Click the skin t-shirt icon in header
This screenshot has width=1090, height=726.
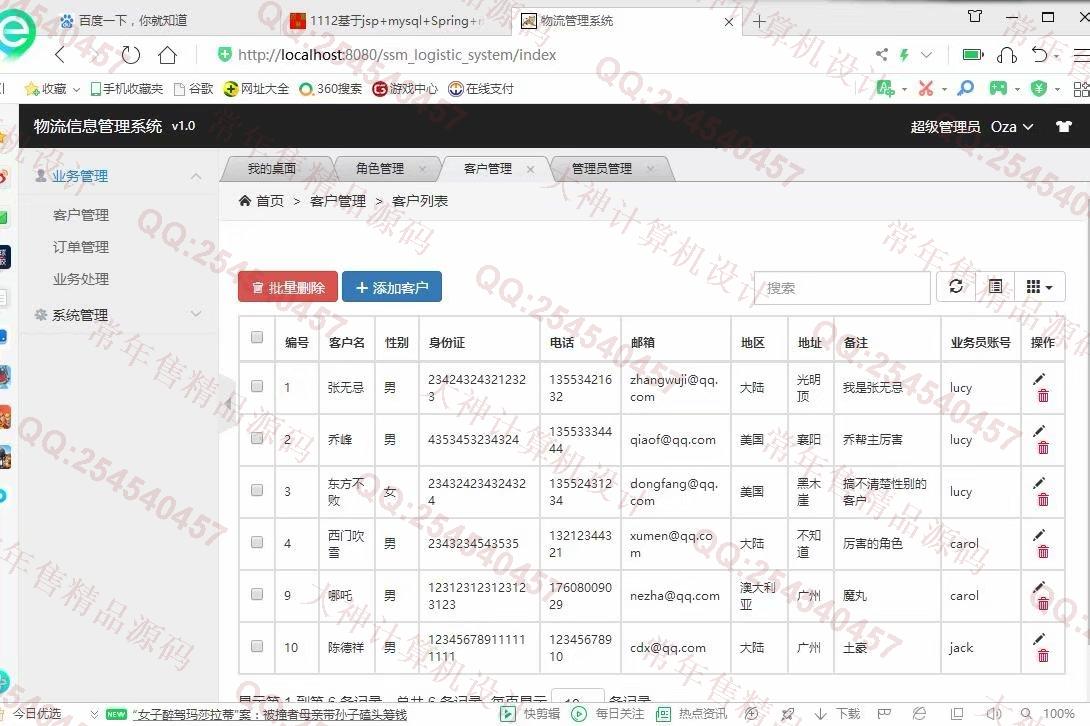(x=1064, y=127)
